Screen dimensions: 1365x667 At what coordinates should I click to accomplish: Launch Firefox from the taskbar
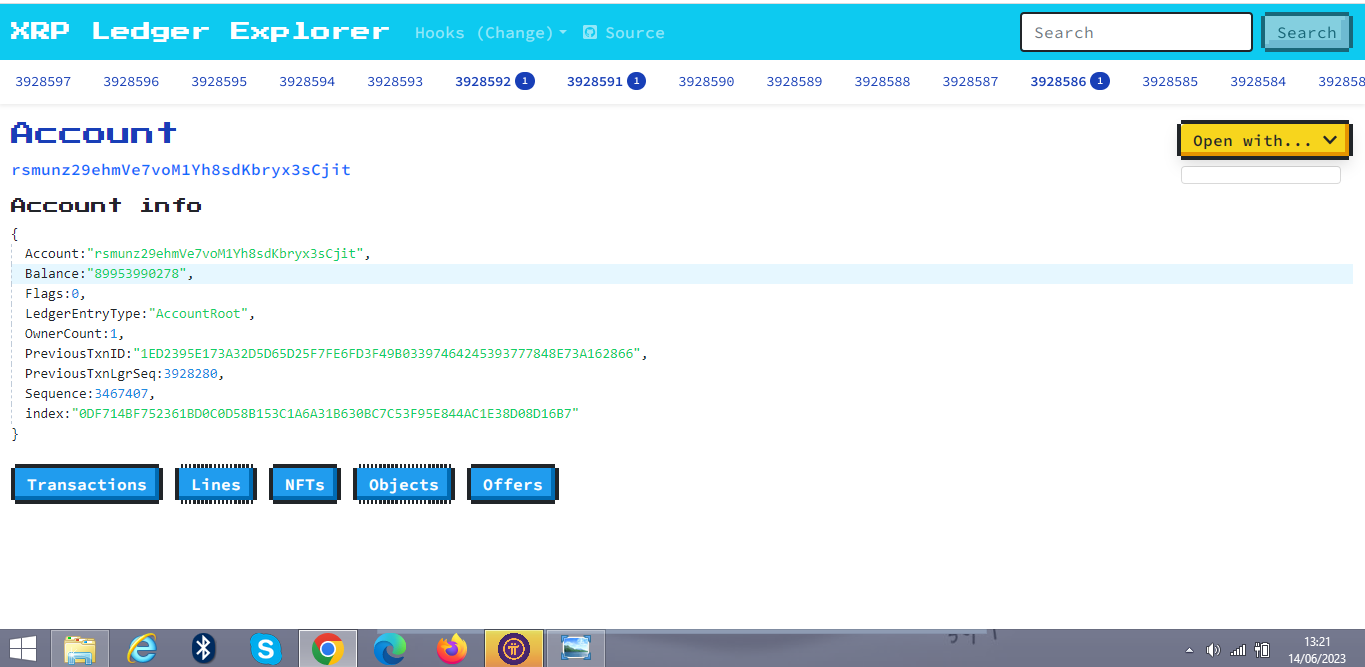click(452, 649)
